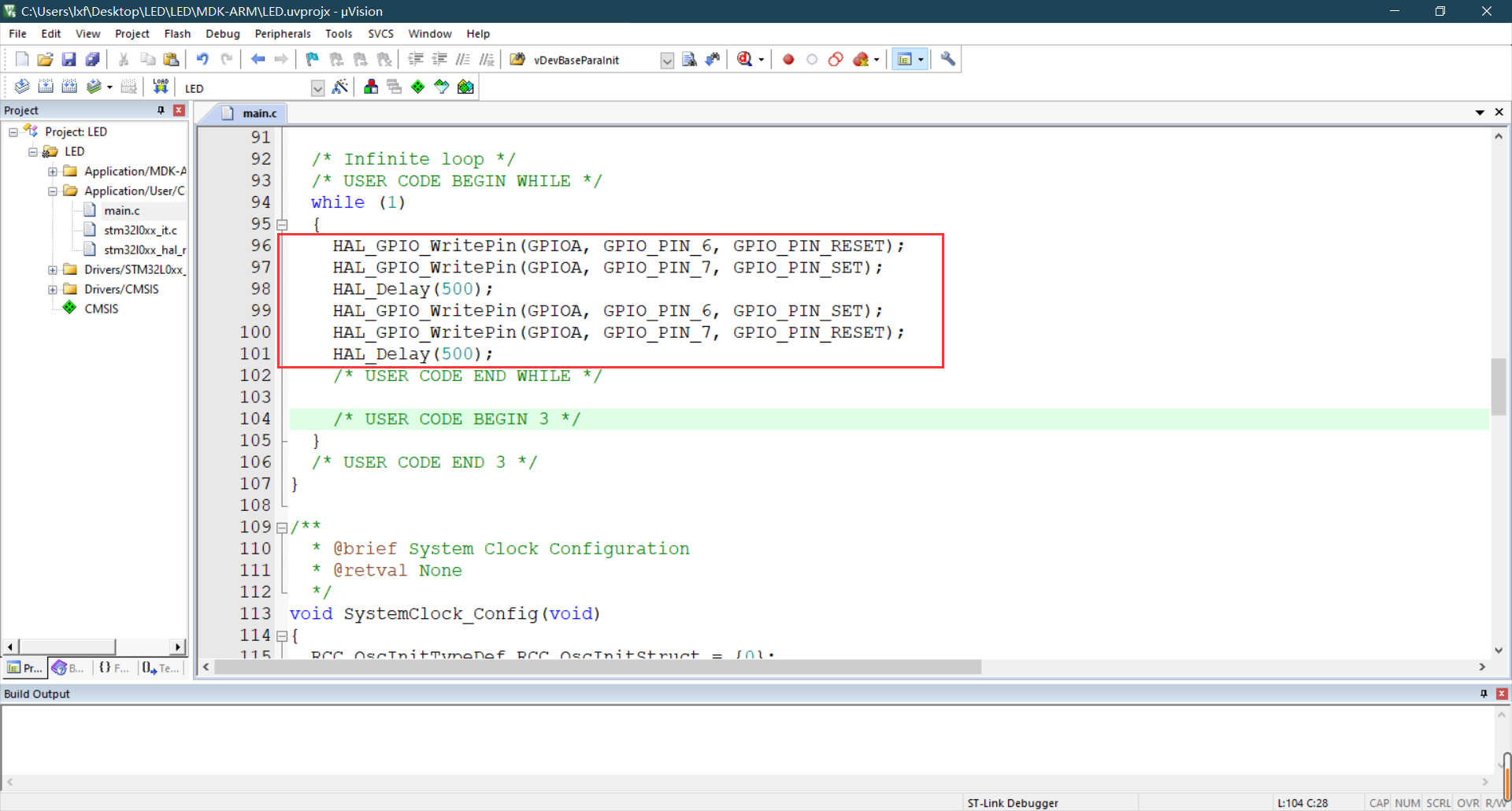Open the File menu
Screen dimensions: 1512x811
point(17,34)
